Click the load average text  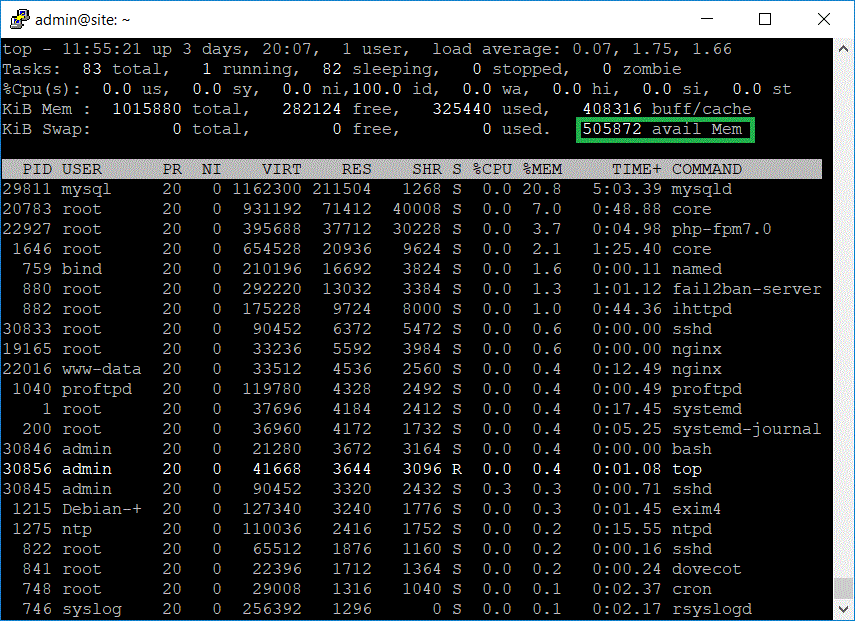pyautogui.click(x=582, y=49)
